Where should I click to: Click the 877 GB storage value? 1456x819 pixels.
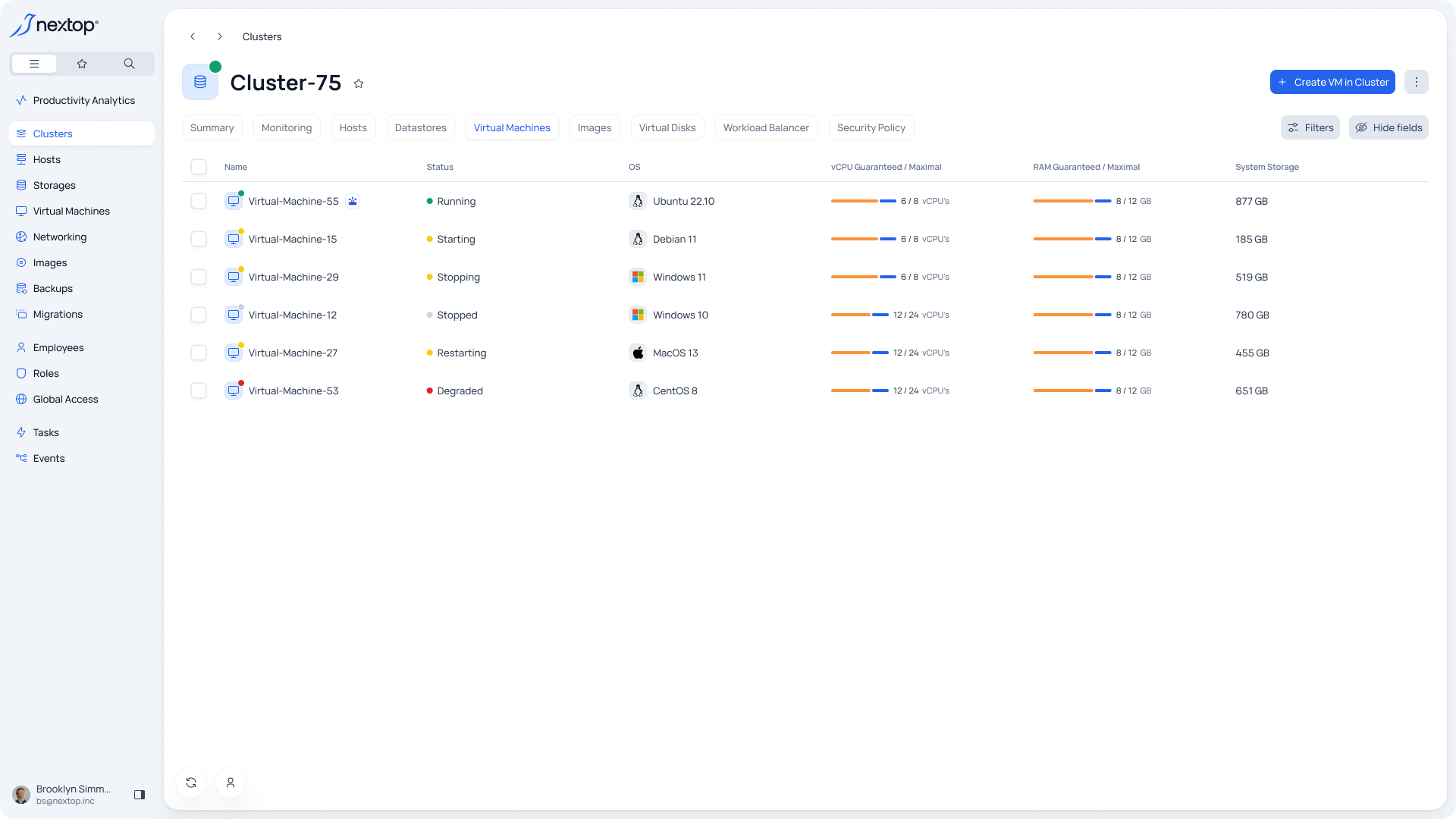(1251, 201)
